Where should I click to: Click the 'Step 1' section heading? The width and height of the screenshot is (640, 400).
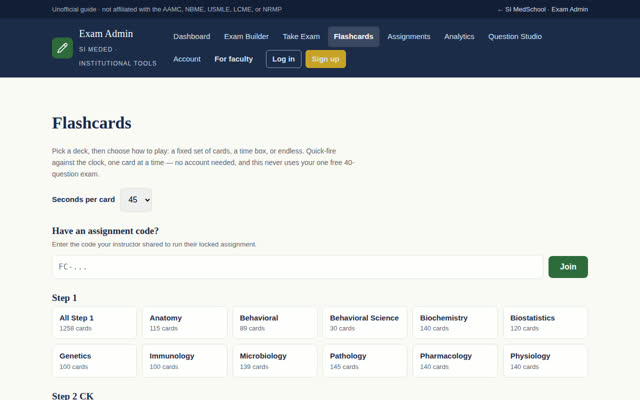(x=64, y=298)
